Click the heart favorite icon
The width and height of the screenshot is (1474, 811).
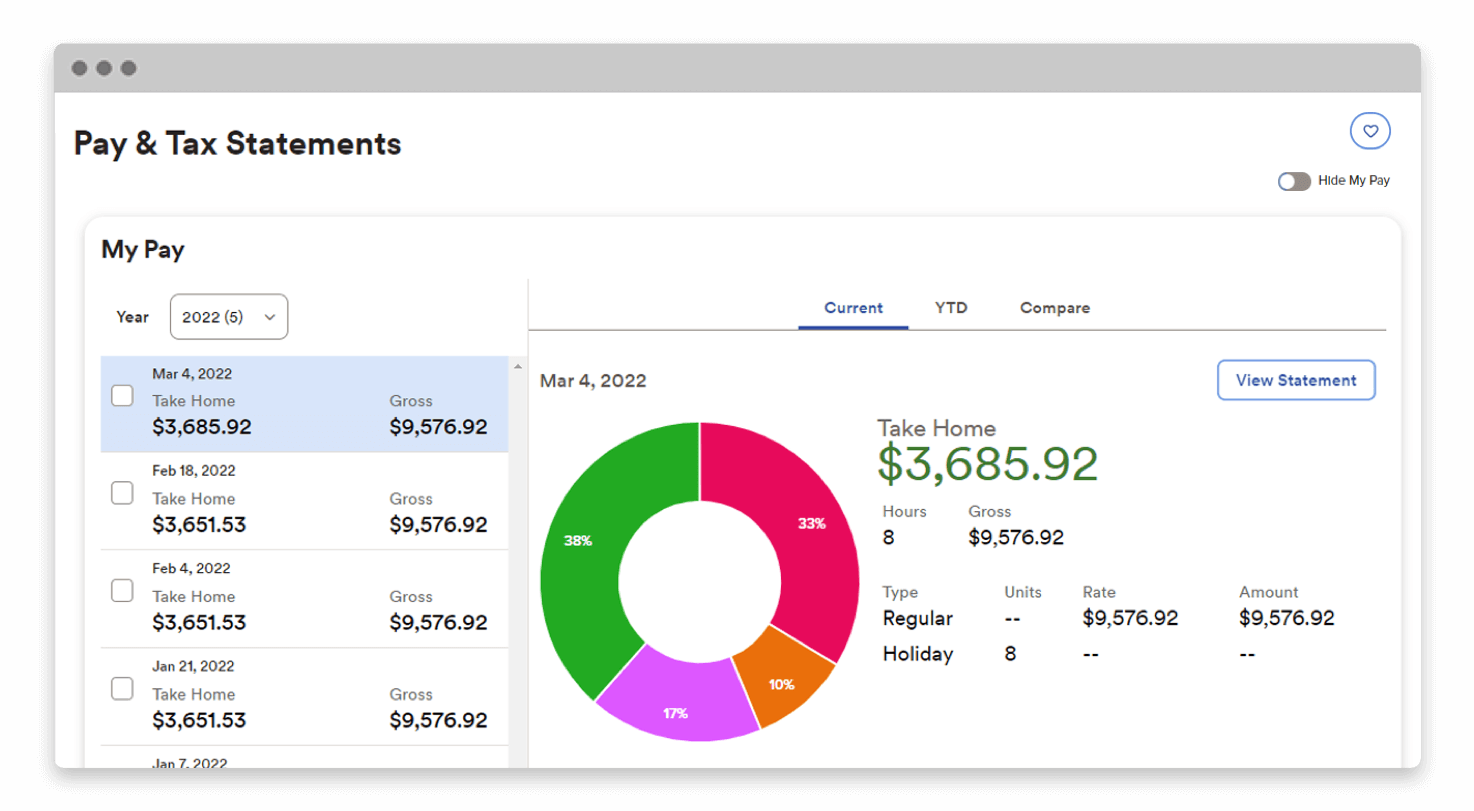(1370, 130)
